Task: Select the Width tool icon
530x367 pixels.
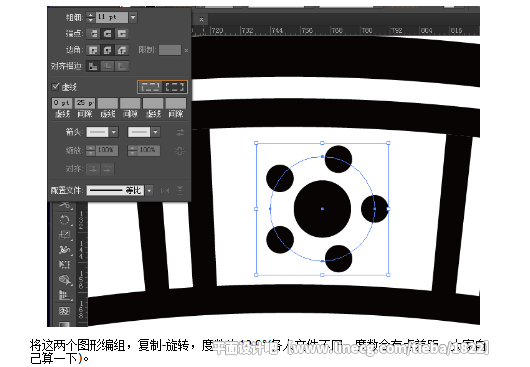Action: tap(64, 250)
